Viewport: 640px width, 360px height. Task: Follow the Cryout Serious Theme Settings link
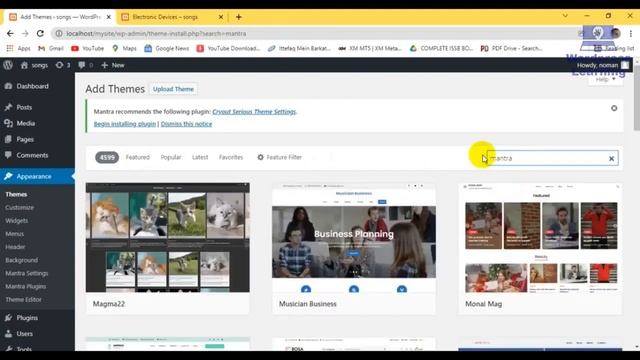click(x=254, y=111)
